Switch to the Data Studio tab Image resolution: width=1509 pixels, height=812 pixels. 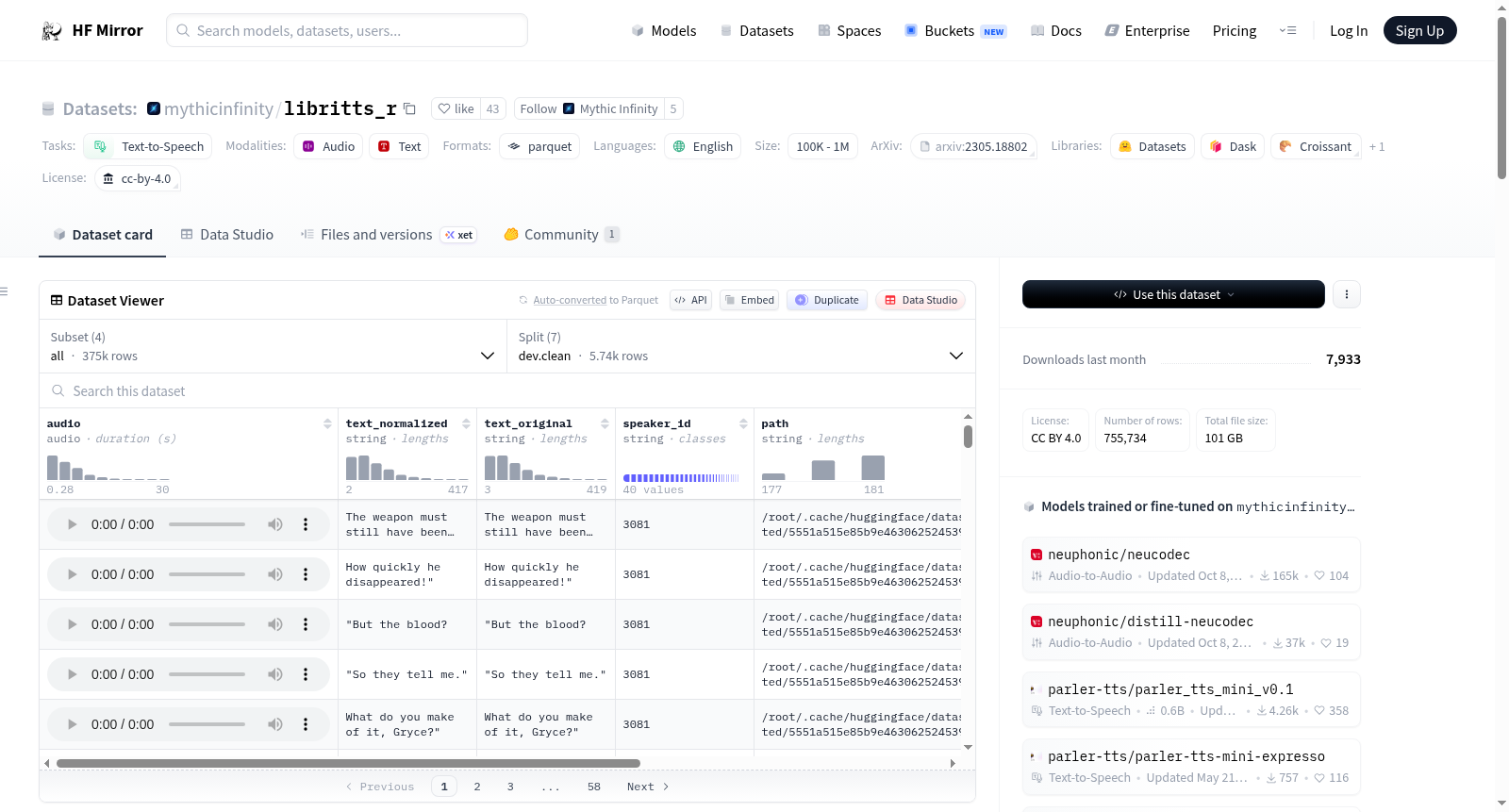227,235
